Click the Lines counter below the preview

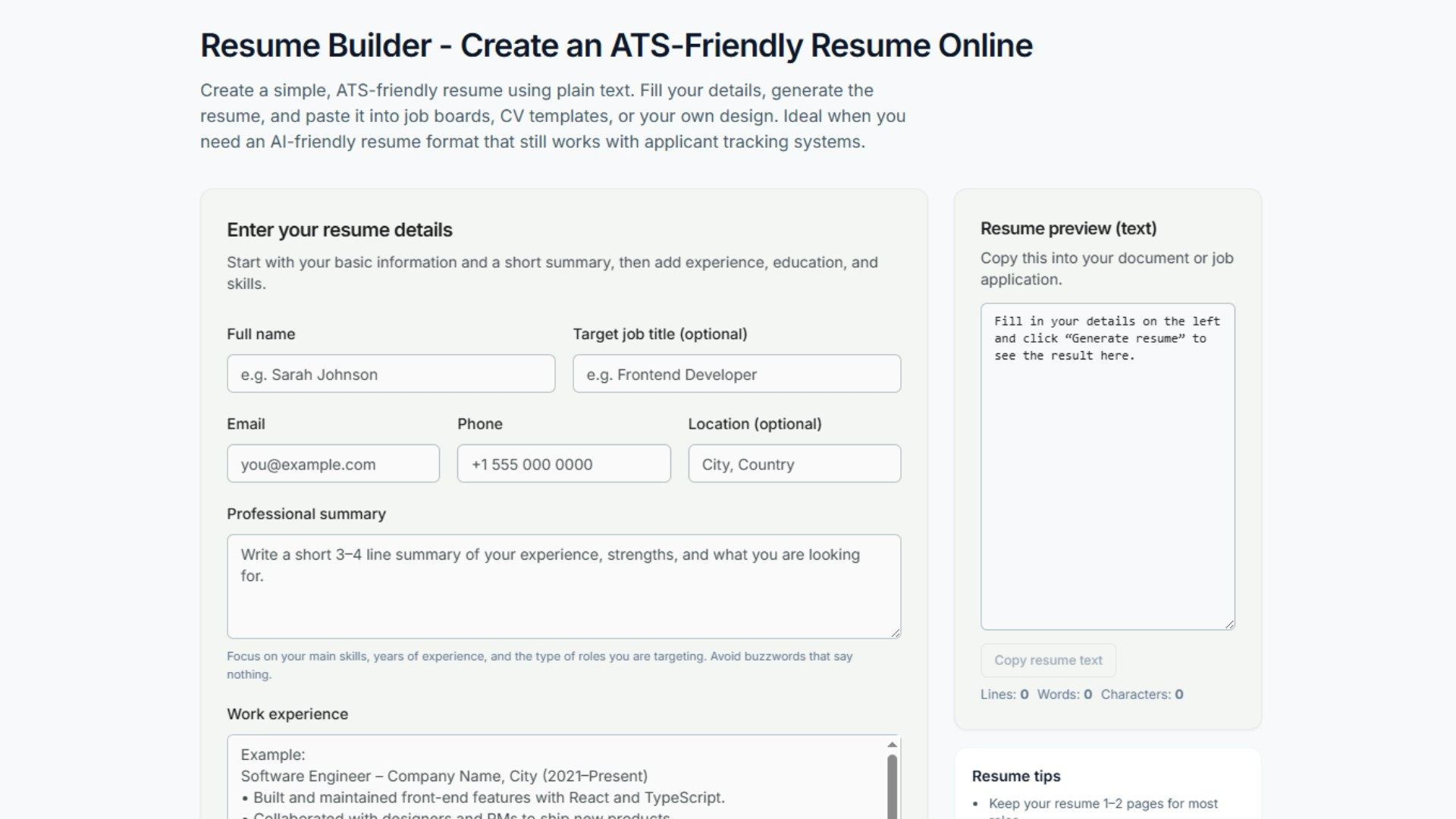coord(1004,694)
